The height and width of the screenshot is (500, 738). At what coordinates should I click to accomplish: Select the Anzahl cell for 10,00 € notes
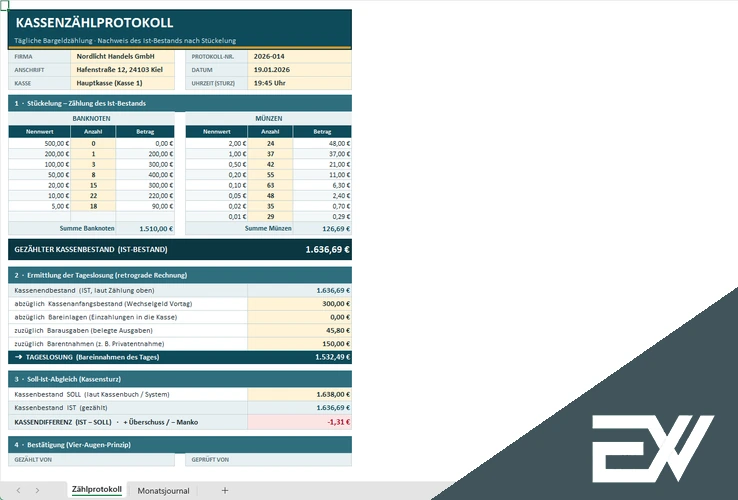coord(93,196)
